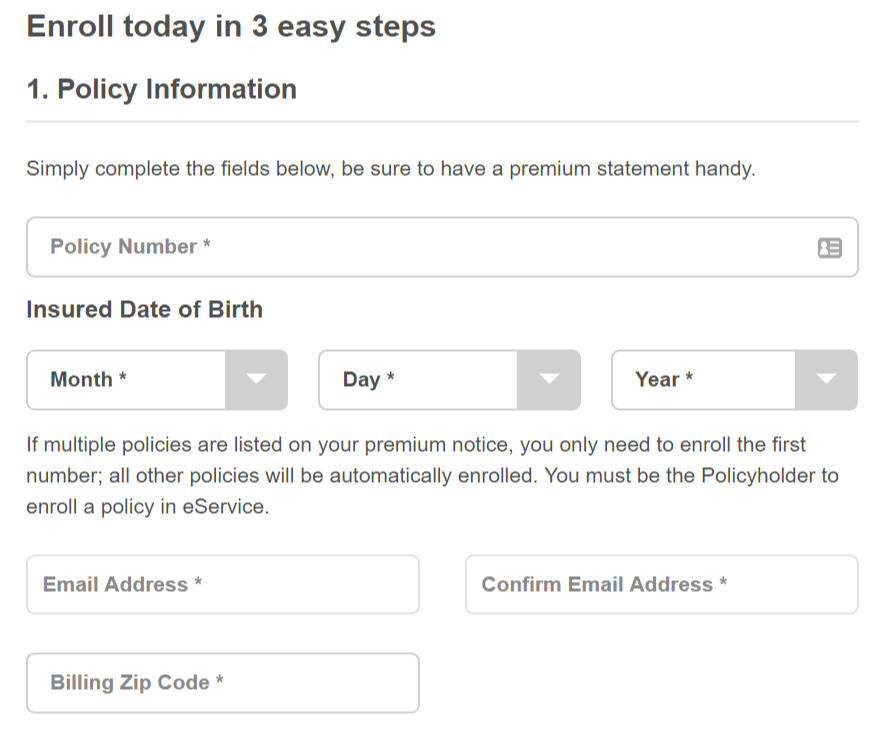The width and height of the screenshot is (880, 730).
Task: Open the Month birth date selector
Action: (x=157, y=380)
